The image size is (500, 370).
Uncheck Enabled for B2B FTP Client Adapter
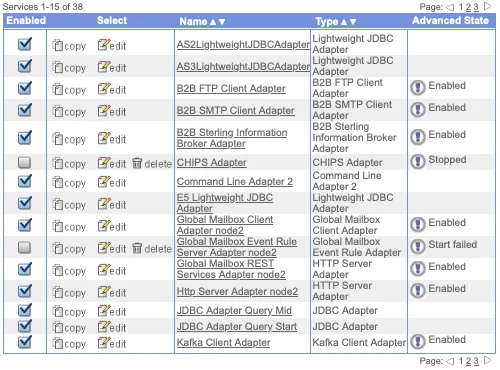click(x=25, y=88)
